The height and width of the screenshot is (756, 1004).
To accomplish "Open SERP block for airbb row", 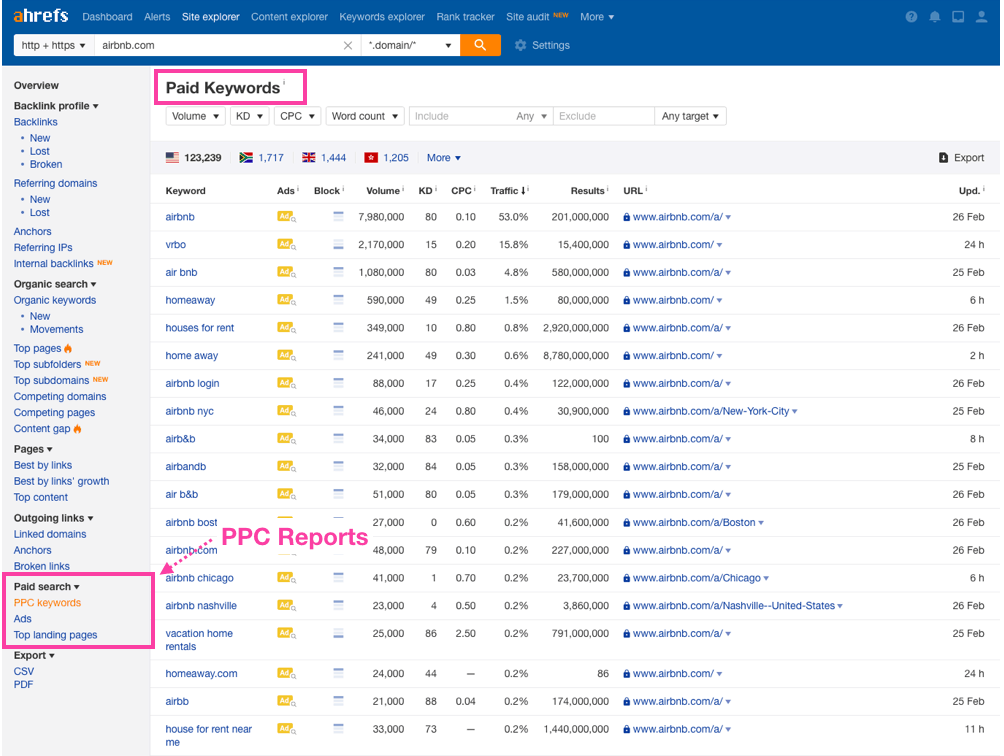I will click(x=338, y=701).
